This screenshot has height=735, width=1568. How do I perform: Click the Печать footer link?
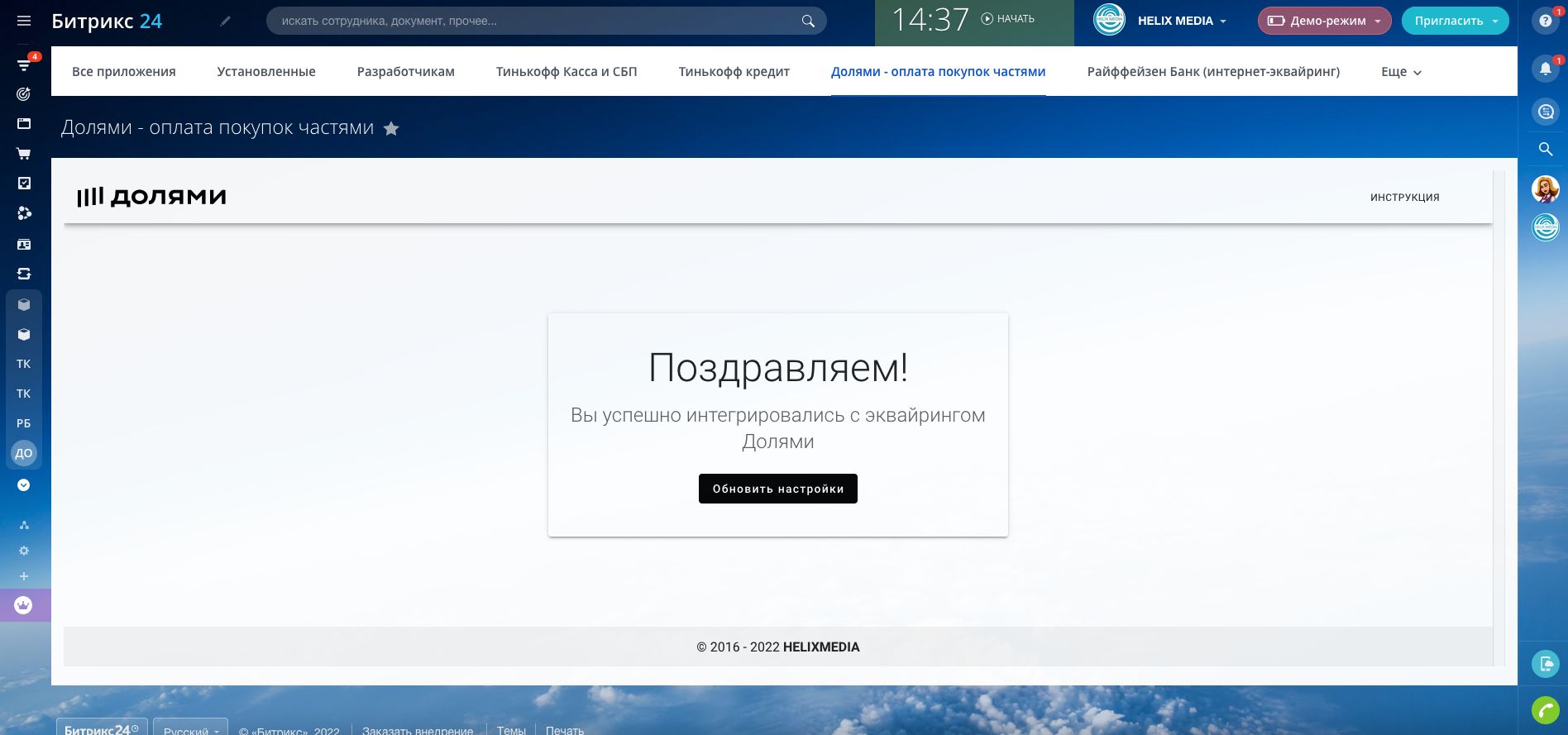[565, 730]
